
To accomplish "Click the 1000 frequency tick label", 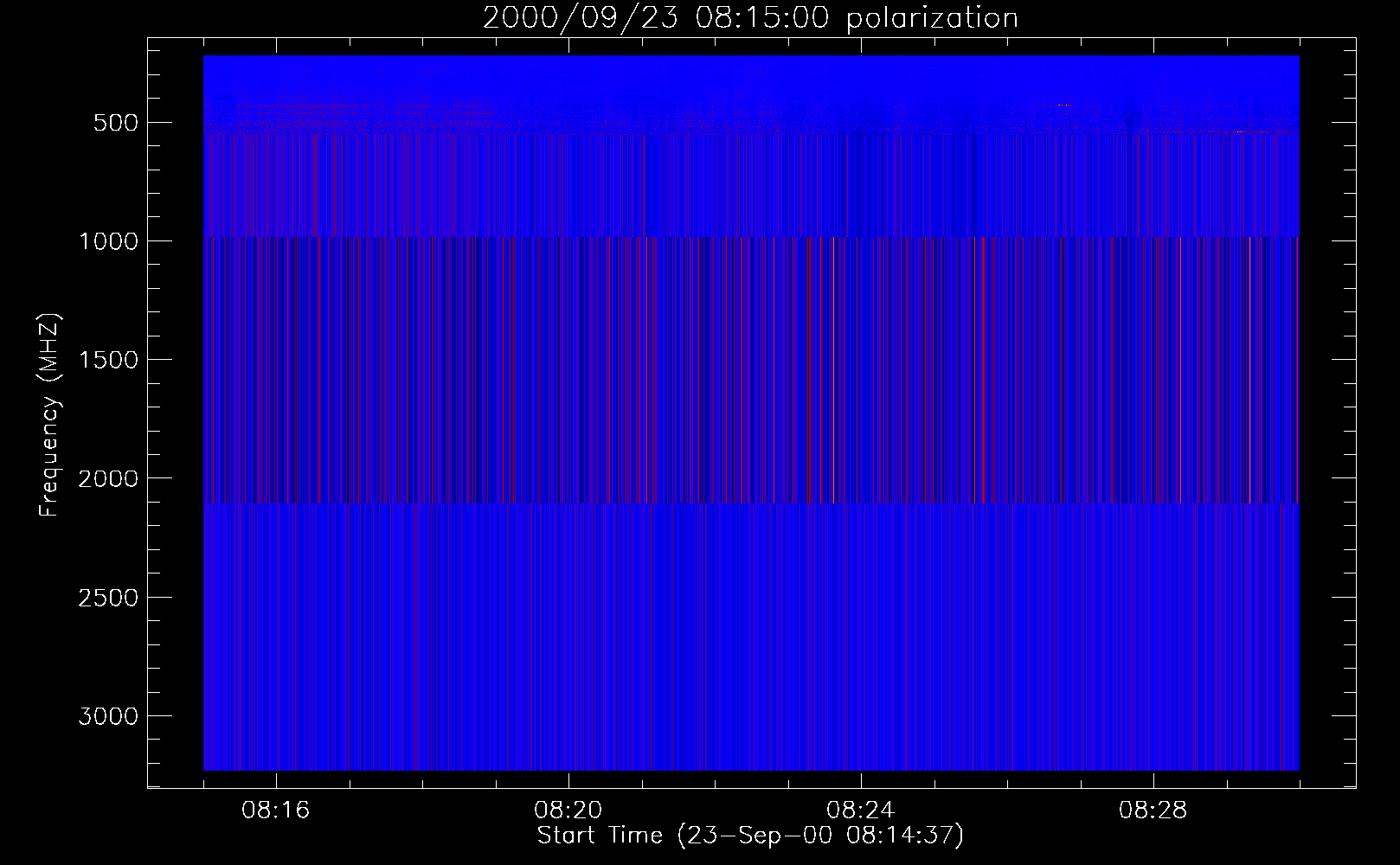I will coord(108,240).
